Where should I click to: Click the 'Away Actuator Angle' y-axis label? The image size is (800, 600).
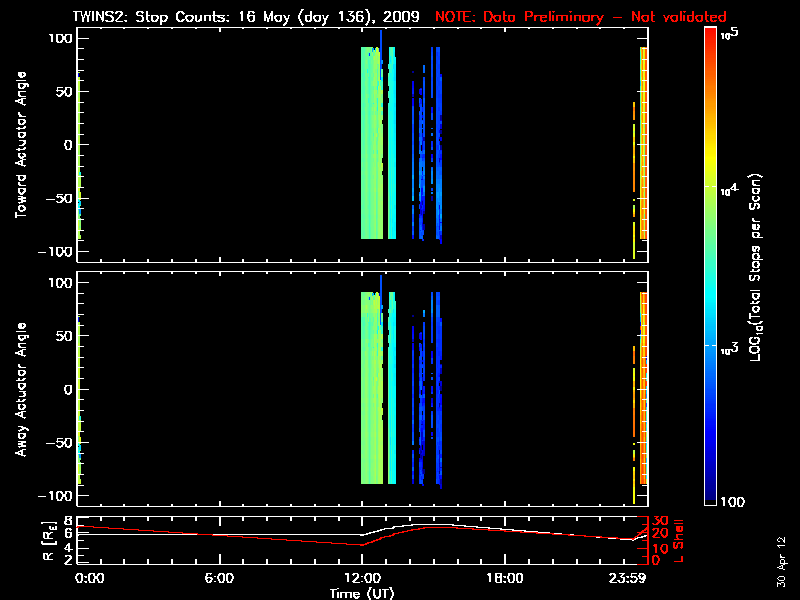pyautogui.click(x=19, y=390)
